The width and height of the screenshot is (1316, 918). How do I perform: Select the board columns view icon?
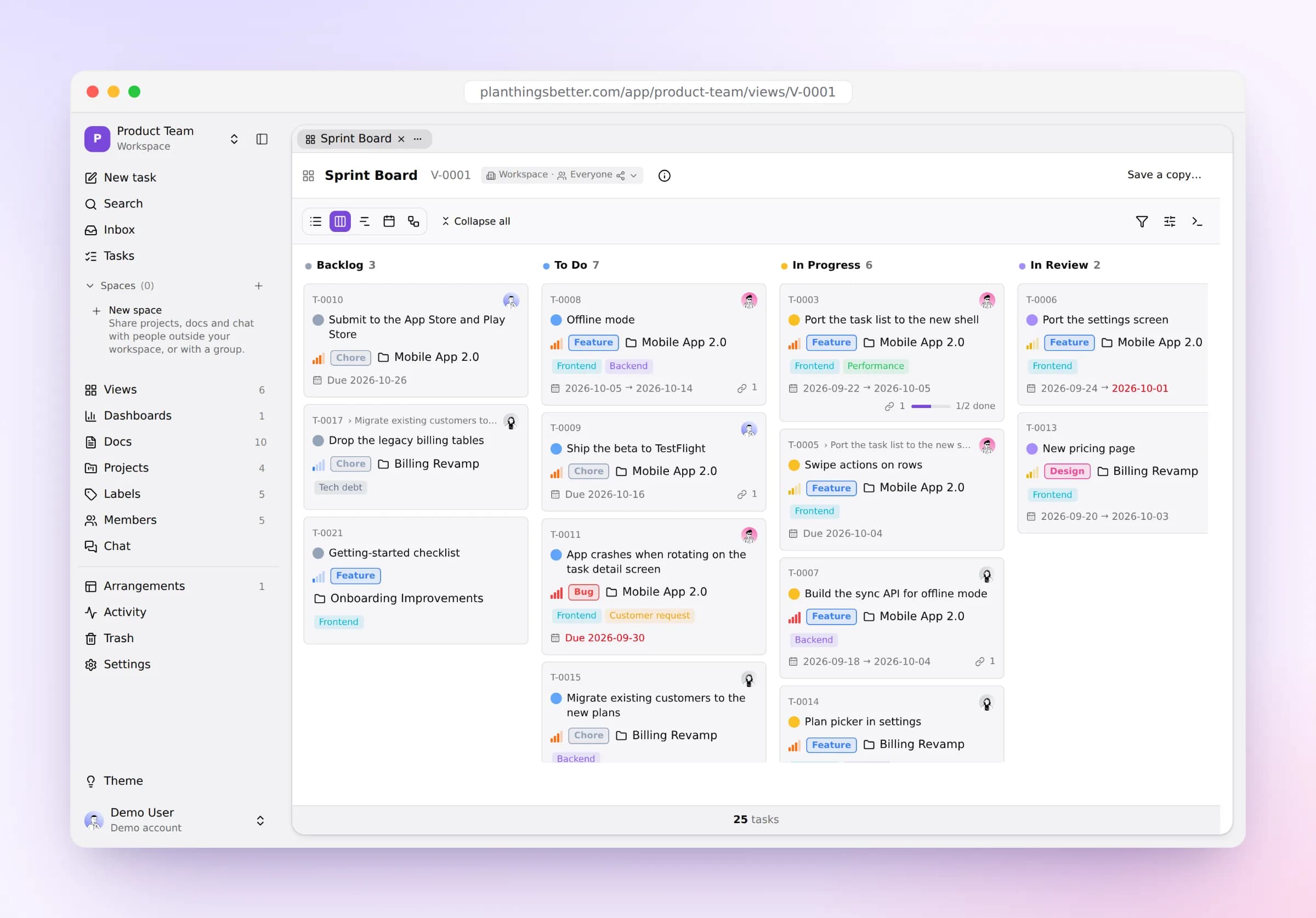(340, 222)
